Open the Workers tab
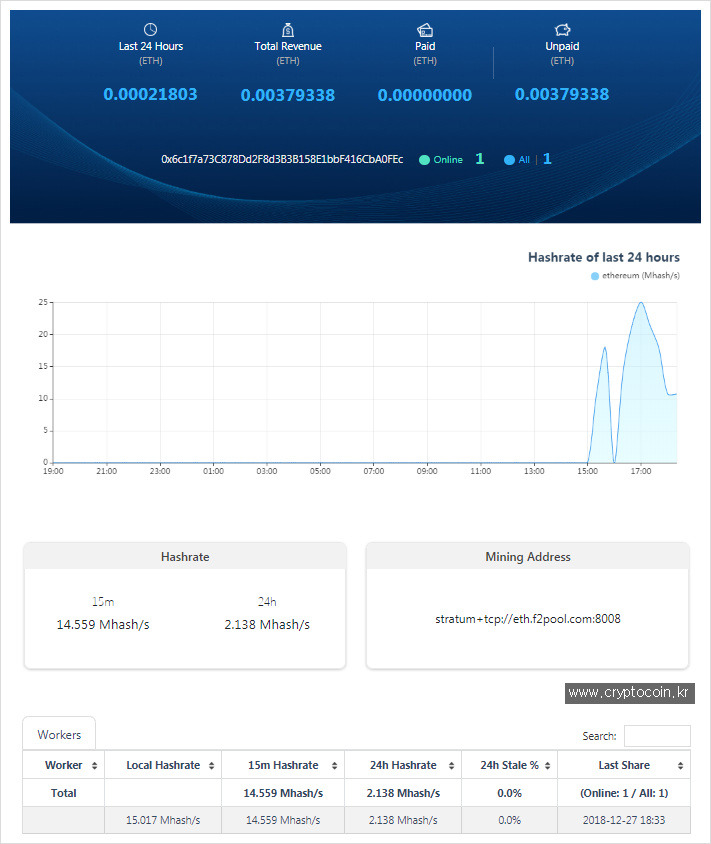Screen dimensions: 711x844 (x=59, y=735)
